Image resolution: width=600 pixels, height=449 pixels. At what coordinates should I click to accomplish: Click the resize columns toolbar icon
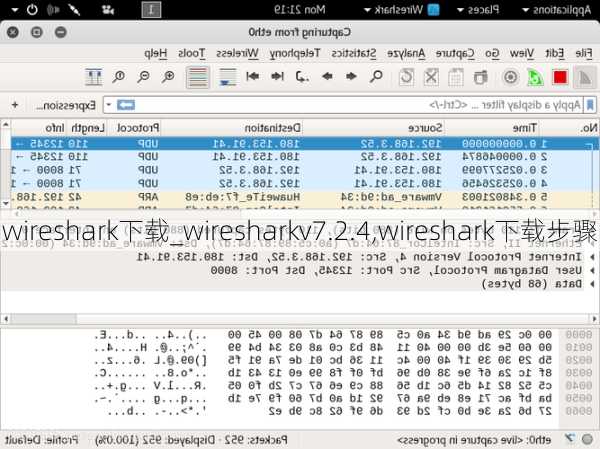[x=94, y=77]
